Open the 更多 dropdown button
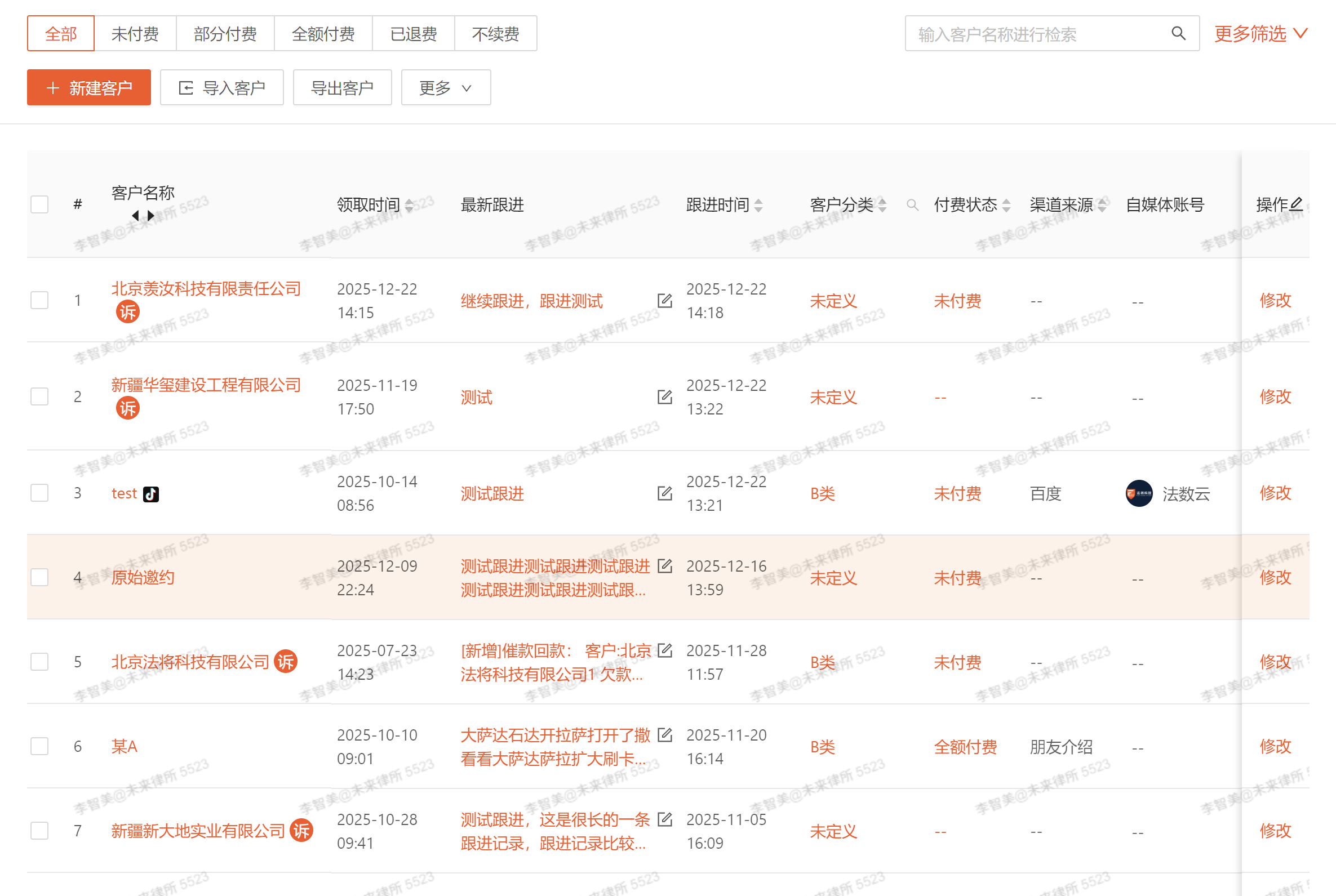1336x896 pixels. point(445,88)
